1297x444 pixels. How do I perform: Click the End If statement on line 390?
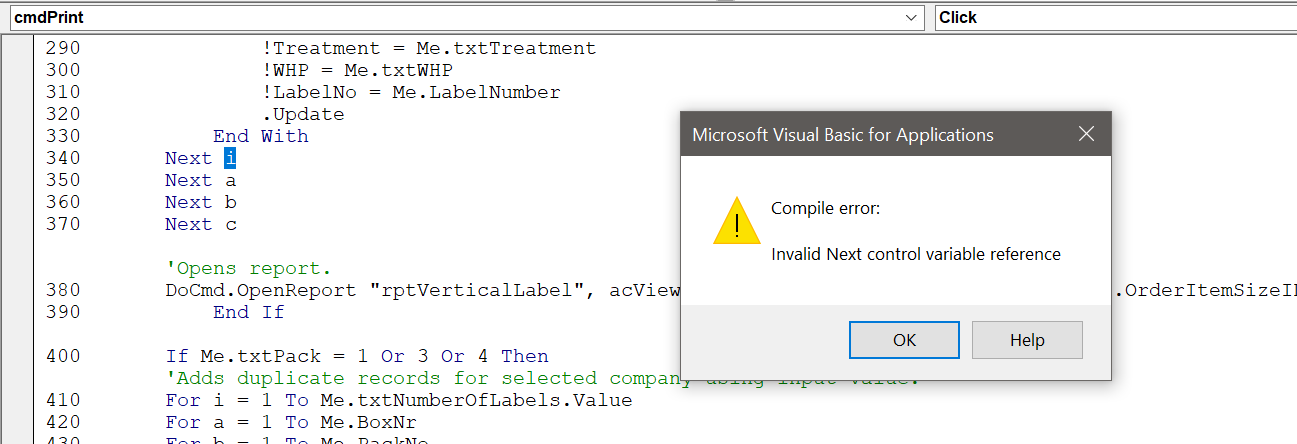point(248,312)
